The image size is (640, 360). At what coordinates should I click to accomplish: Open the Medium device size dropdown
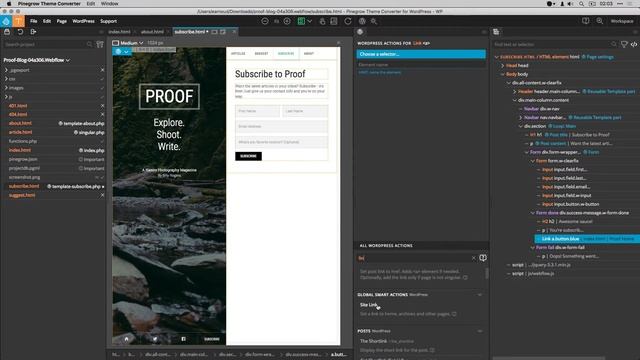(x=128, y=43)
